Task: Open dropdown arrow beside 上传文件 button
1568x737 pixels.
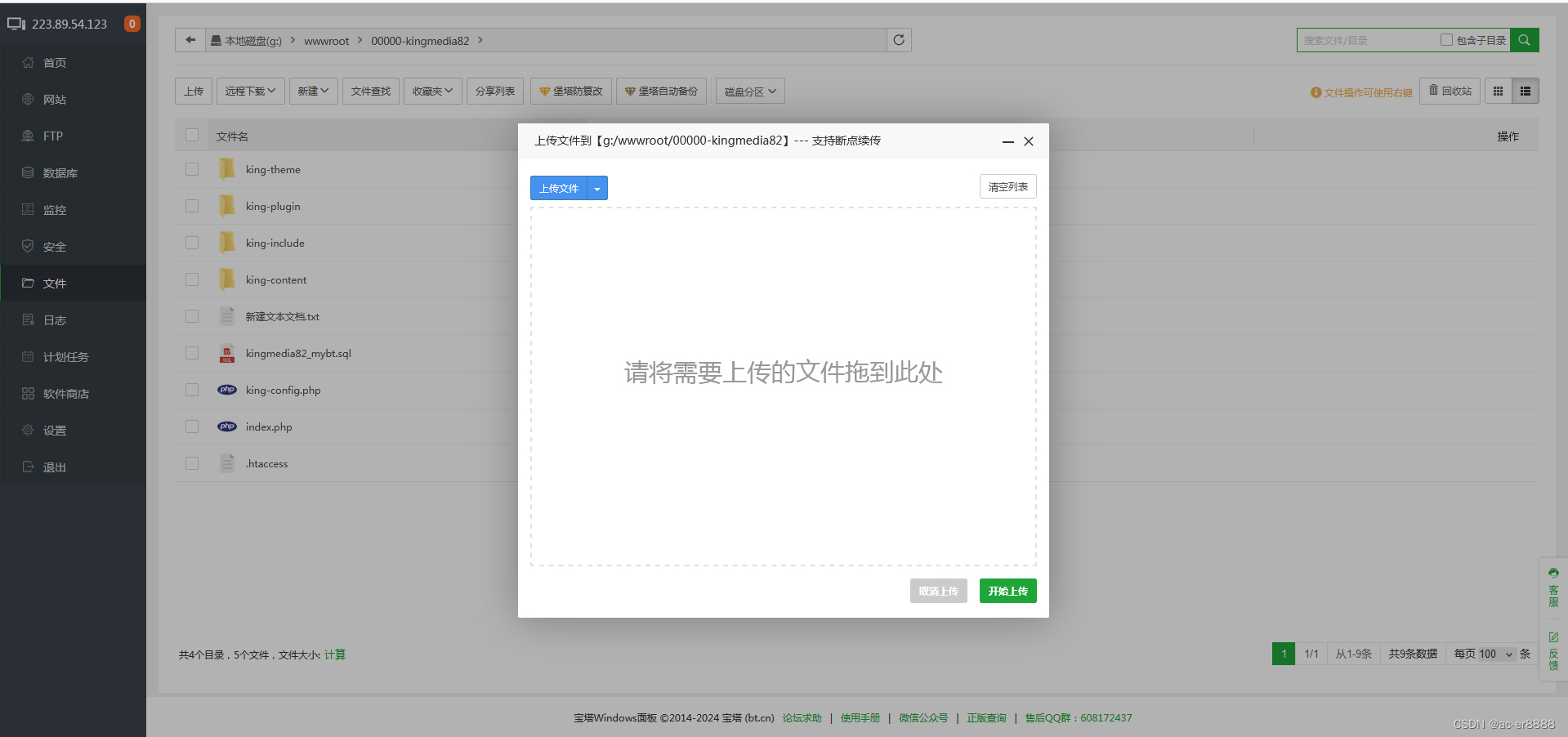Action: coord(597,189)
